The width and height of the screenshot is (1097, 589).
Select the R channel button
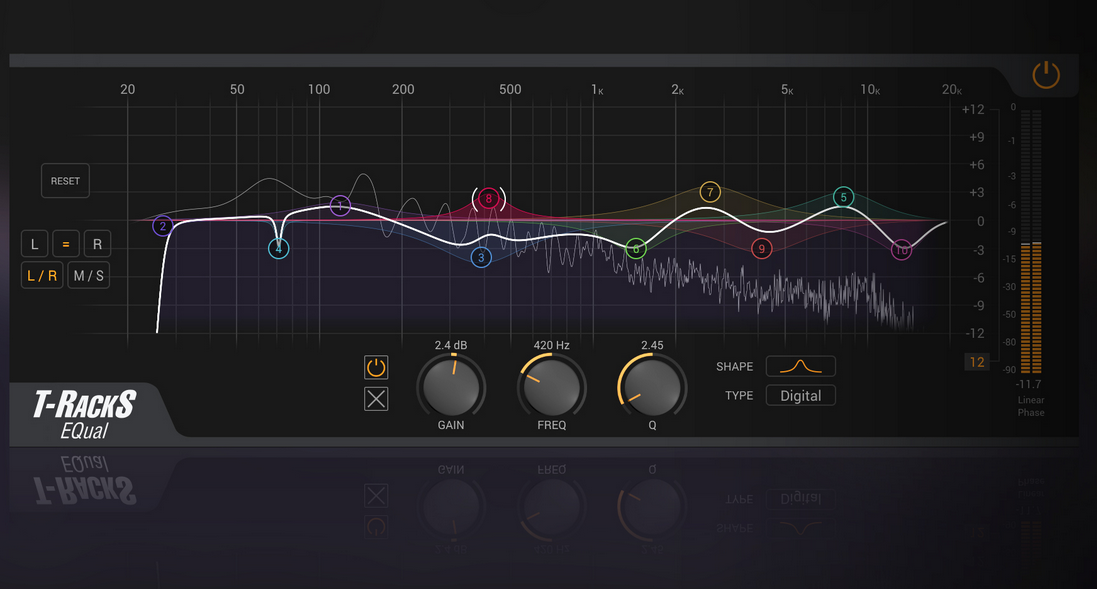(x=97, y=244)
